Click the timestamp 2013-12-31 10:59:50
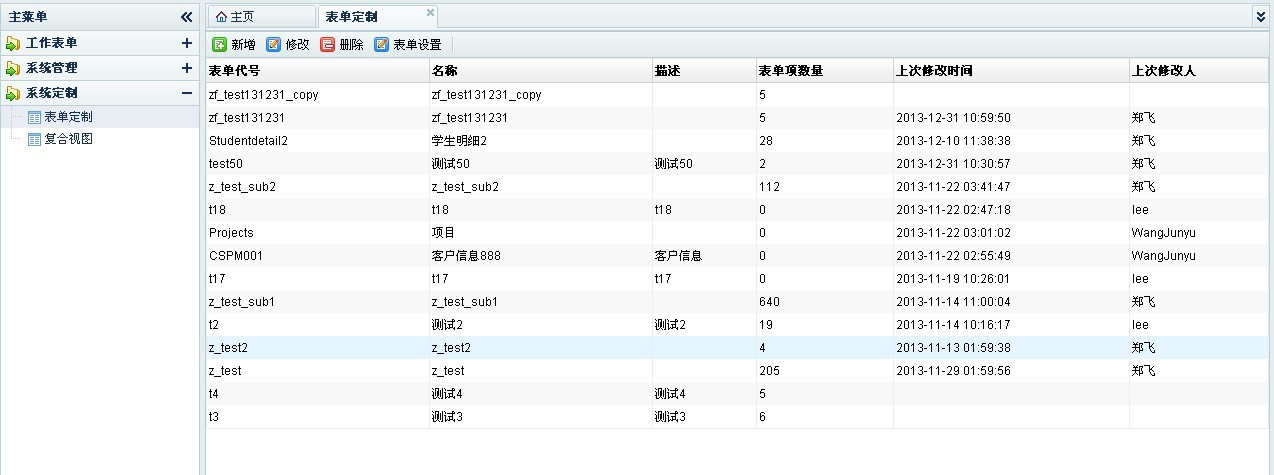Viewport: 1274px width, 475px height. pos(953,118)
